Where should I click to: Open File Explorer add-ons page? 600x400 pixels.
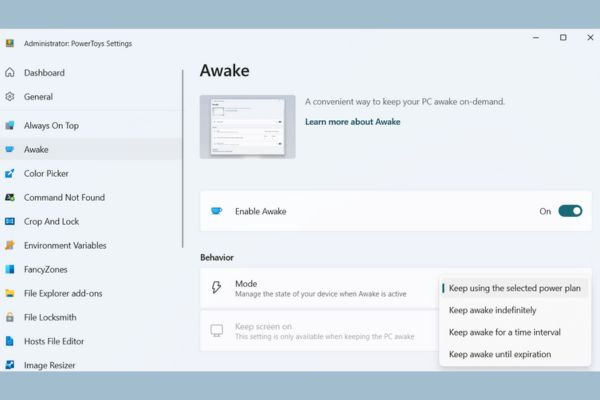click(90, 293)
